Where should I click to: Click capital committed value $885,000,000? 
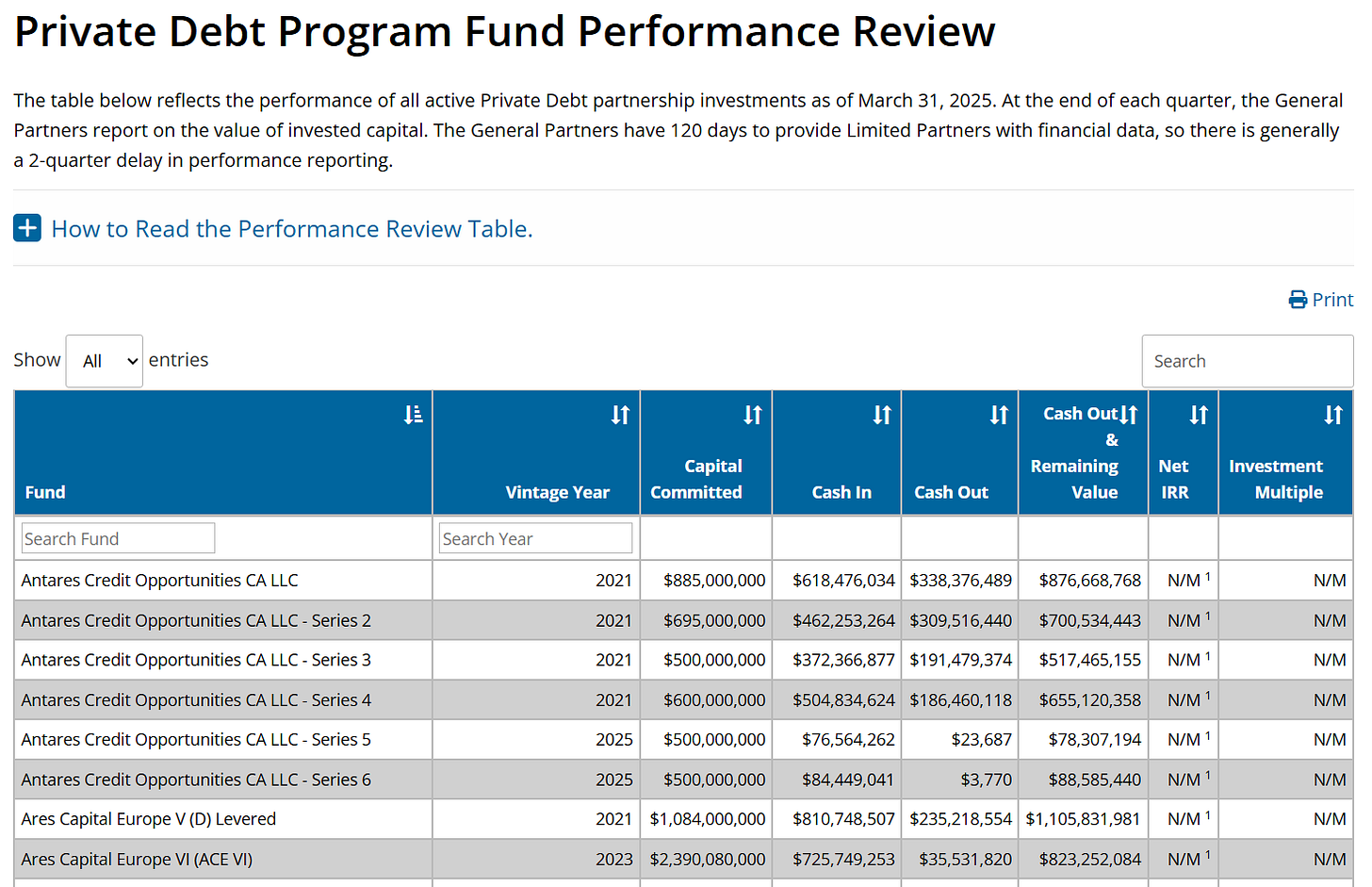click(x=714, y=581)
